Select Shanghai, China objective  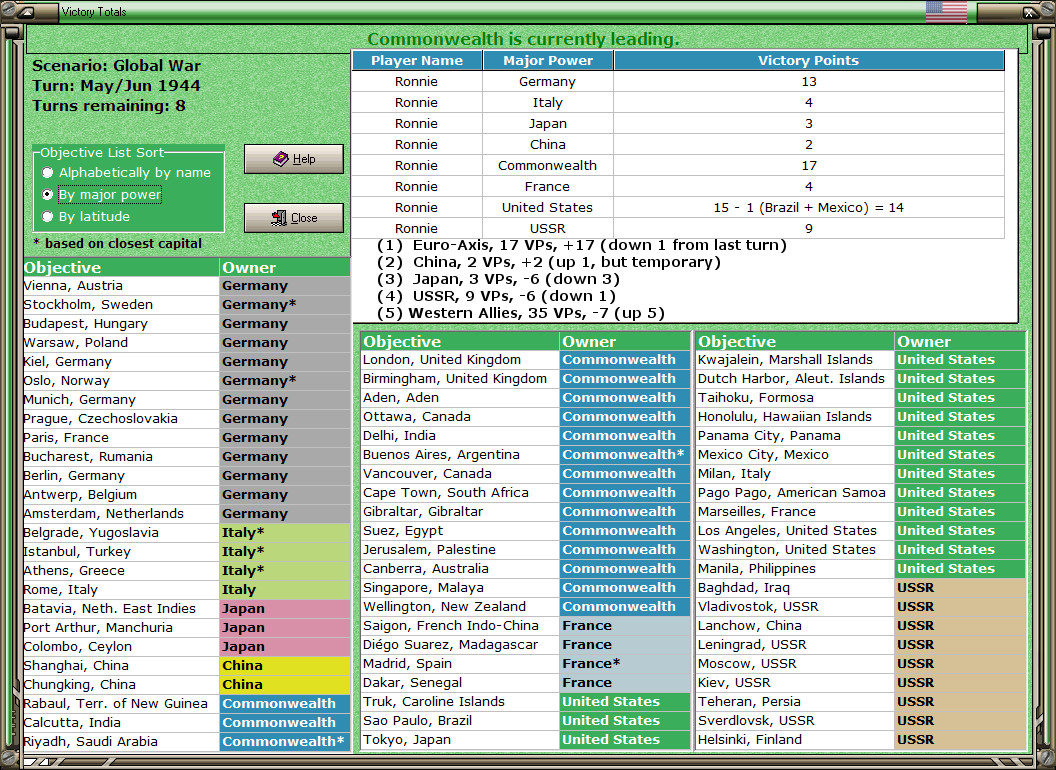(121, 666)
